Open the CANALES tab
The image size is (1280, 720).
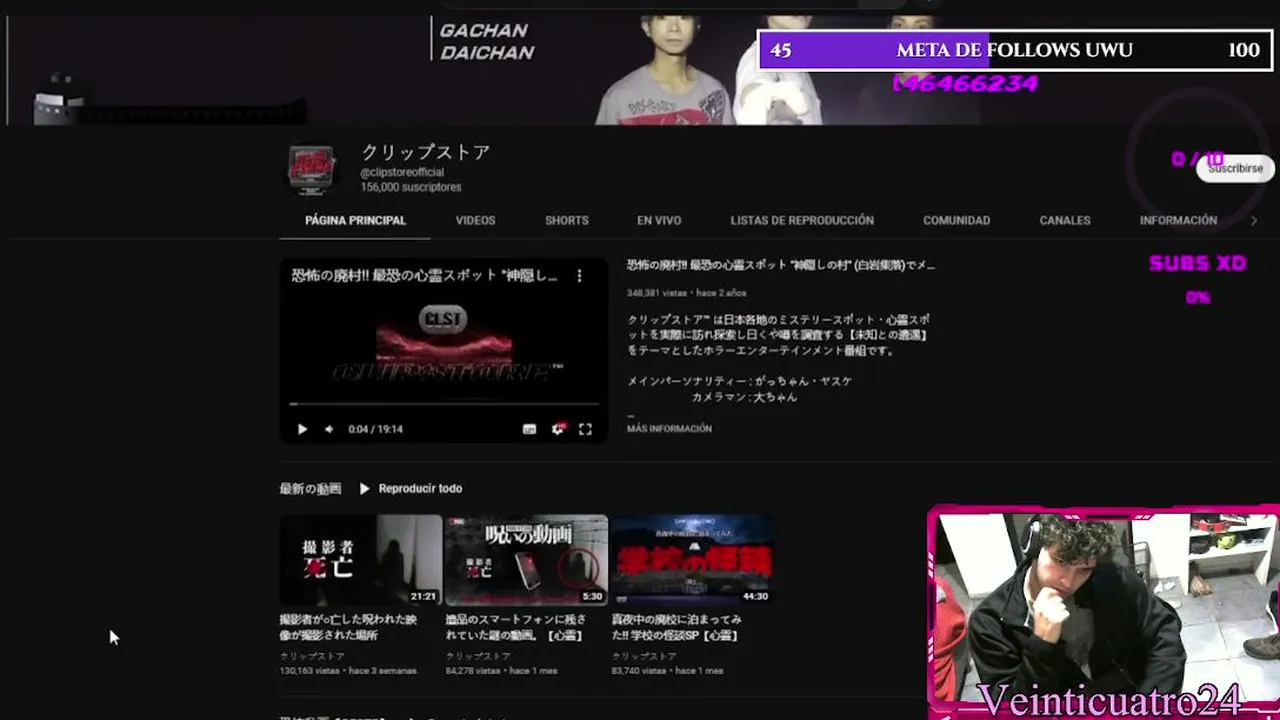pos(1065,220)
